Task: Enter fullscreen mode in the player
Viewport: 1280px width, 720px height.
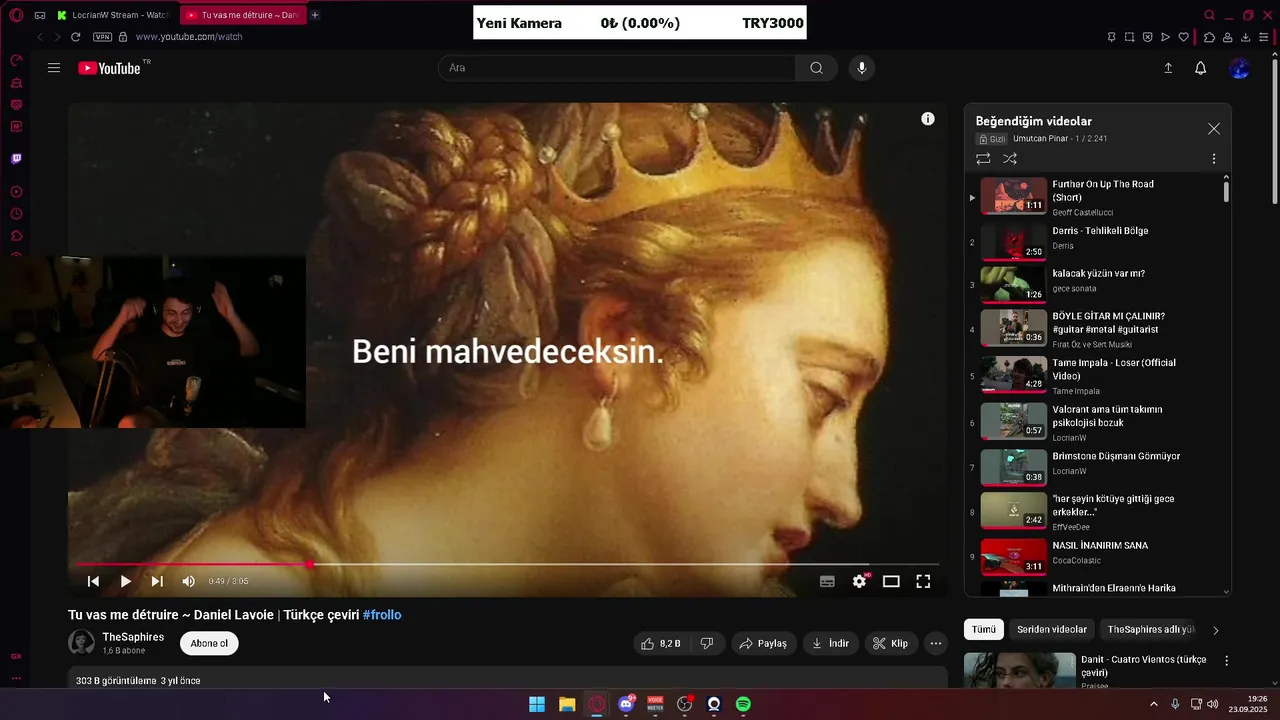Action: click(x=923, y=581)
